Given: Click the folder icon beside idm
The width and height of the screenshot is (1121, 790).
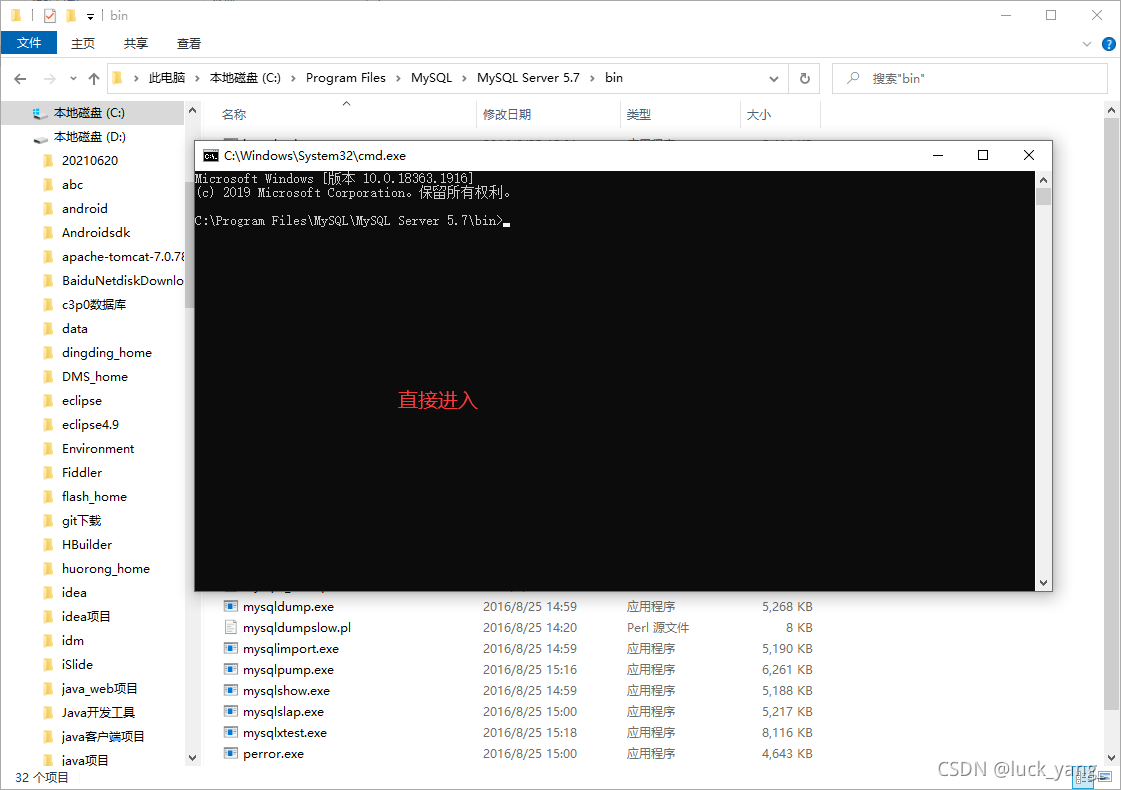Looking at the screenshot, I should [48, 641].
